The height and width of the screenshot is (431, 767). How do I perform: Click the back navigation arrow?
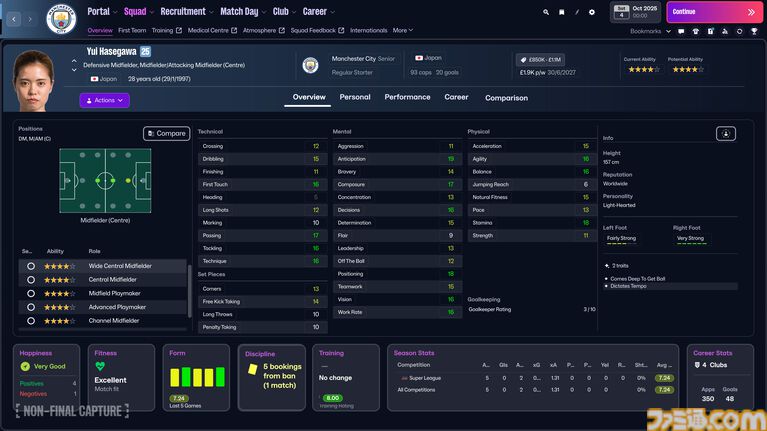[x=17, y=17]
